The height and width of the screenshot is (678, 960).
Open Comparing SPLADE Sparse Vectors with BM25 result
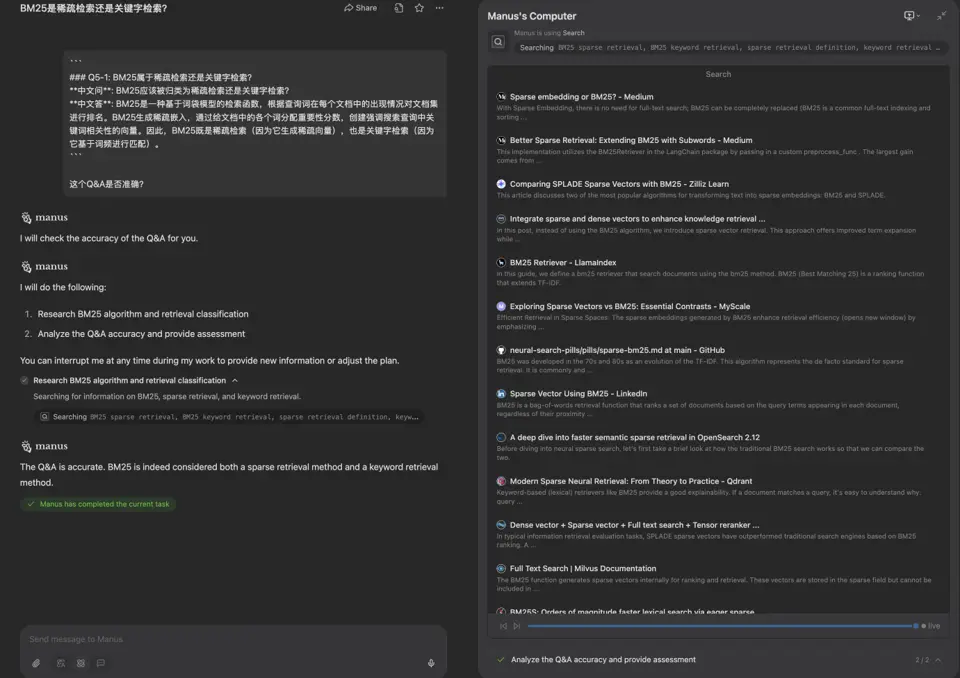click(x=620, y=184)
